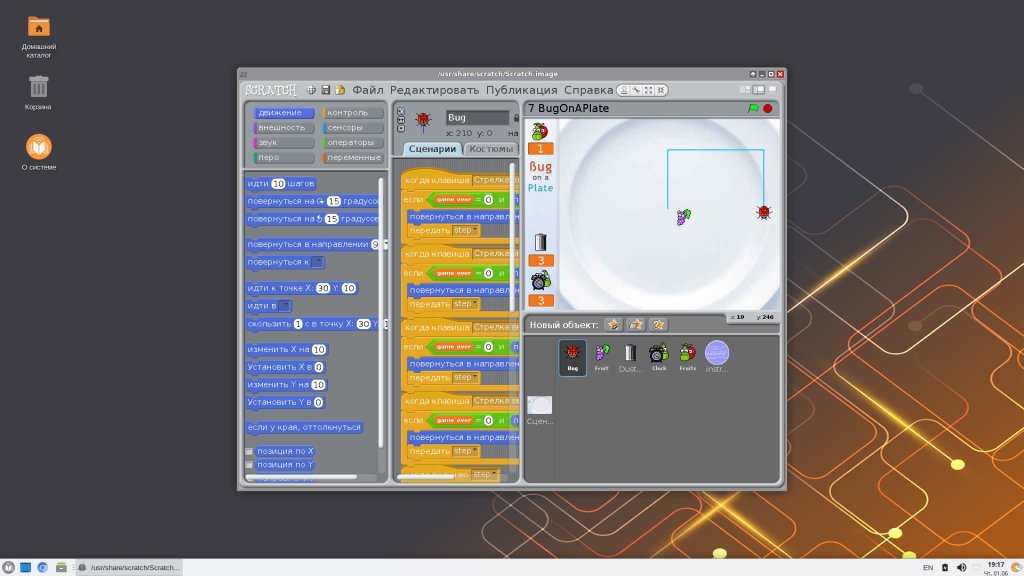Enable the 'позиция по X' checkbox
Image resolution: width=1024 pixels, height=576 pixels.
pyautogui.click(x=249, y=451)
